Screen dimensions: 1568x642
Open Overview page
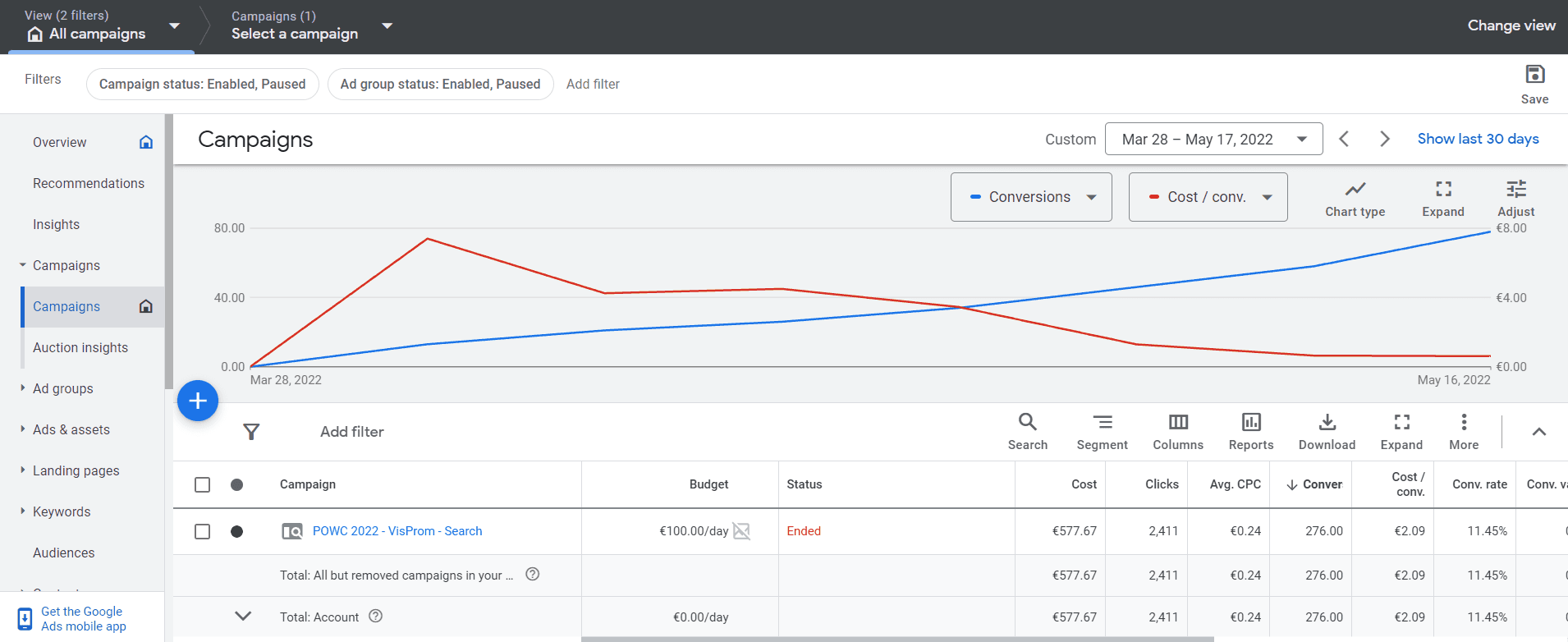[59, 142]
